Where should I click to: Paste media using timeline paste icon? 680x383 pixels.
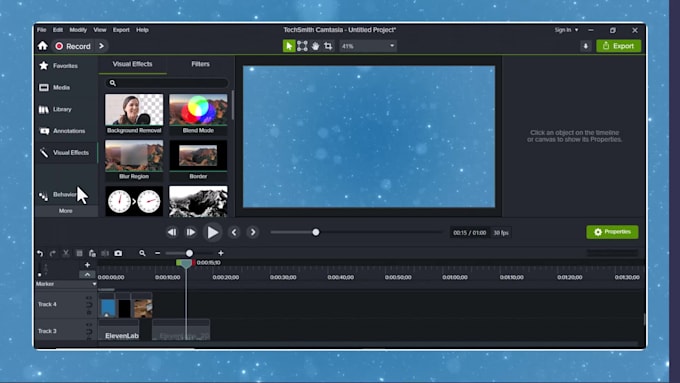point(92,253)
